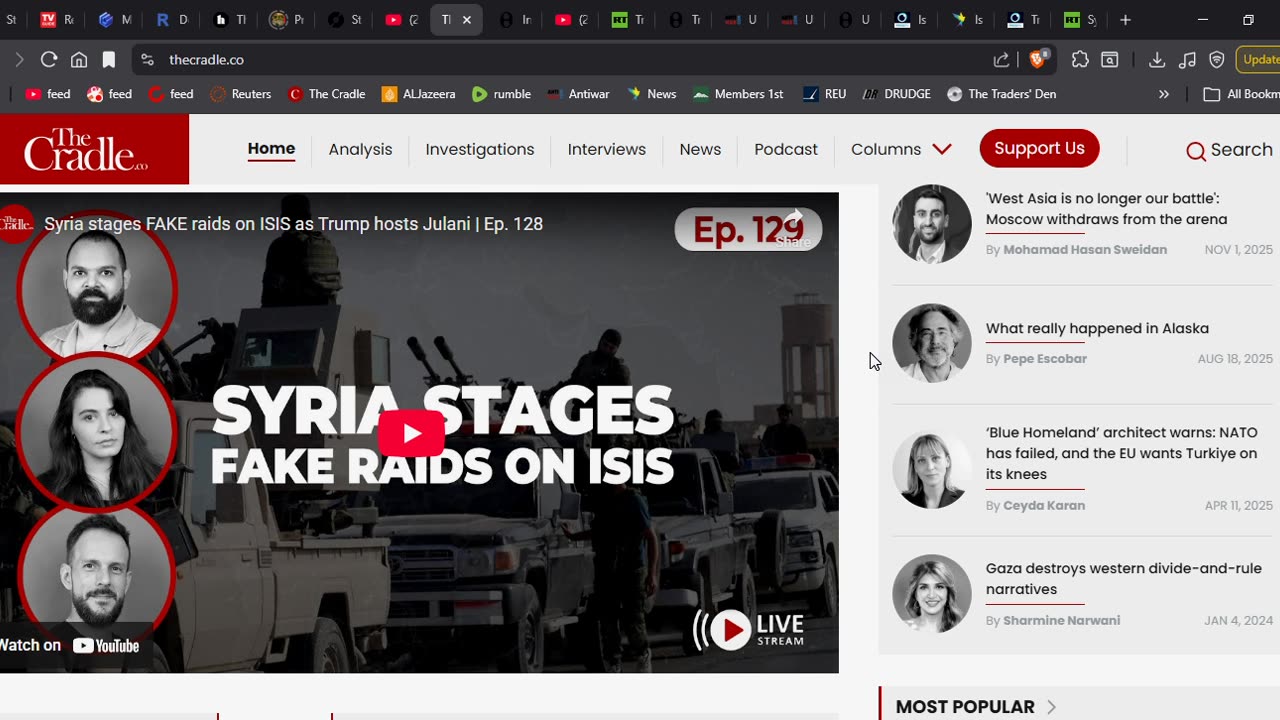Click the share icon in the address bar
Viewport: 1280px width, 720px height.
pyautogui.click(x=1001, y=60)
